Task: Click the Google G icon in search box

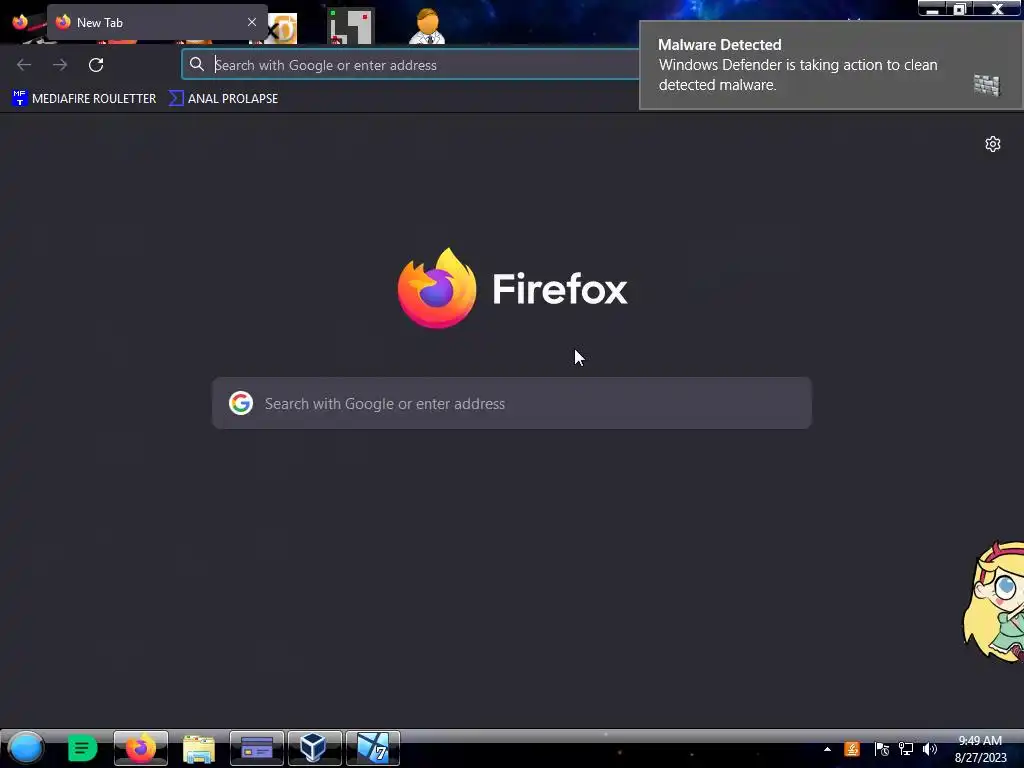Action: tap(241, 403)
